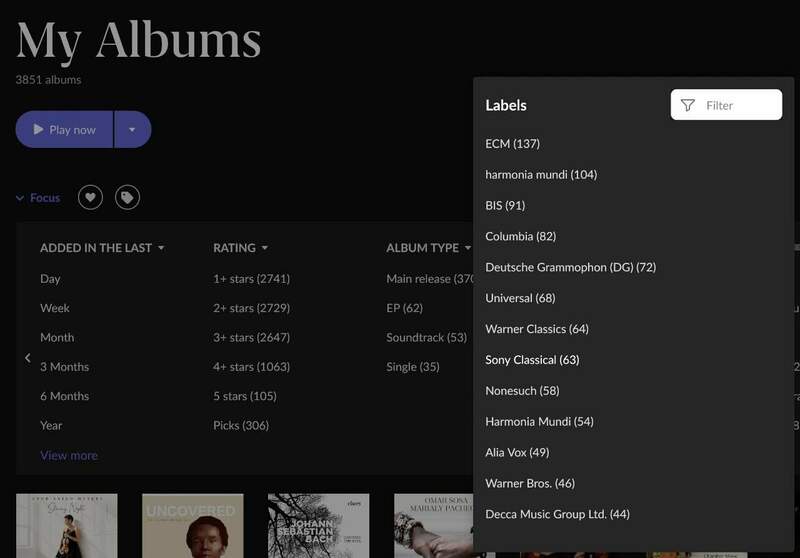Open the Rating column dropdown
The image size is (800, 558).
265,248
